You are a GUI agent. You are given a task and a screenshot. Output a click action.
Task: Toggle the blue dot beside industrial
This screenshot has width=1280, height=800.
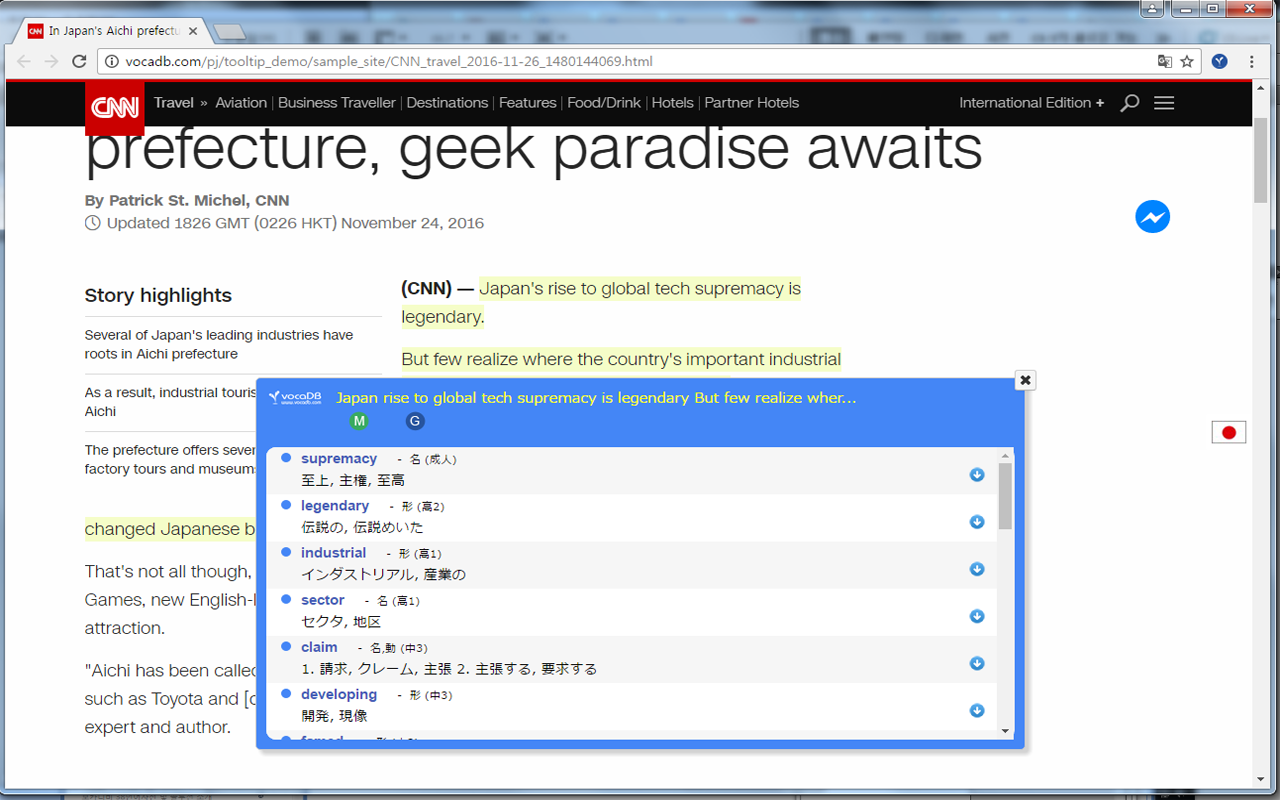(x=286, y=552)
